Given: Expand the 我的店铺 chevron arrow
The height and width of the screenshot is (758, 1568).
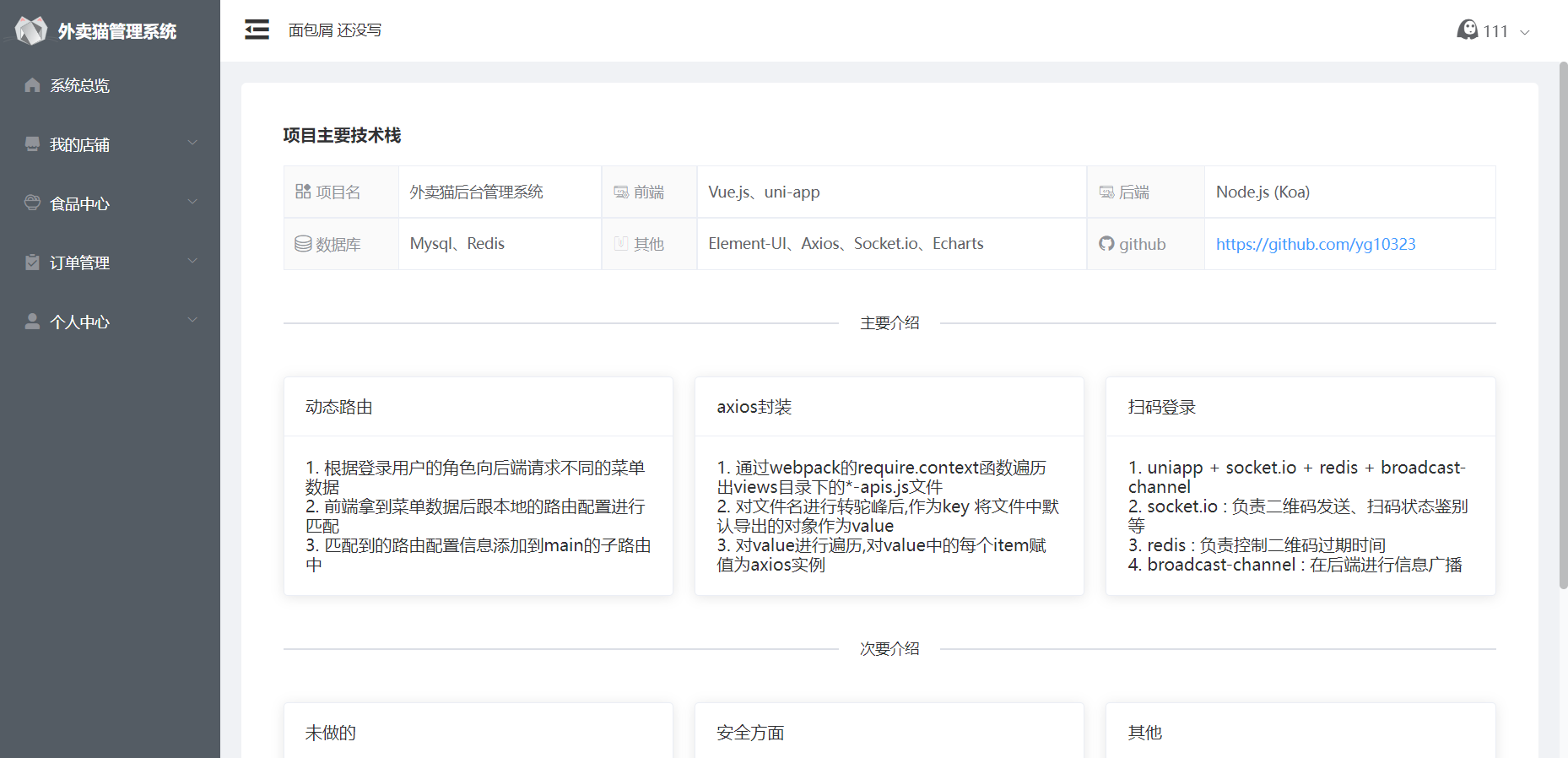Looking at the screenshot, I should point(192,143).
